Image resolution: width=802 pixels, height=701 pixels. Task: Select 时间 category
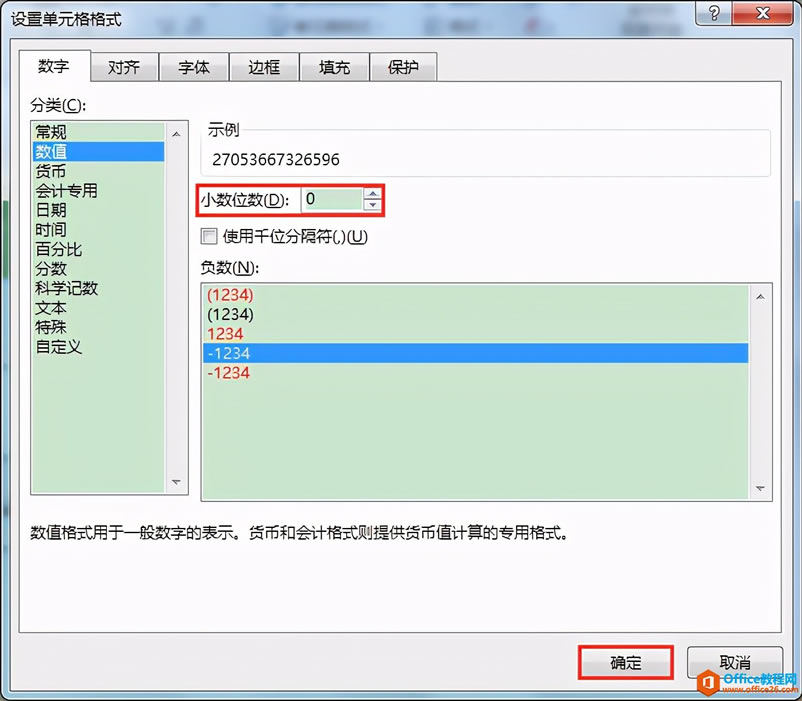[98, 230]
